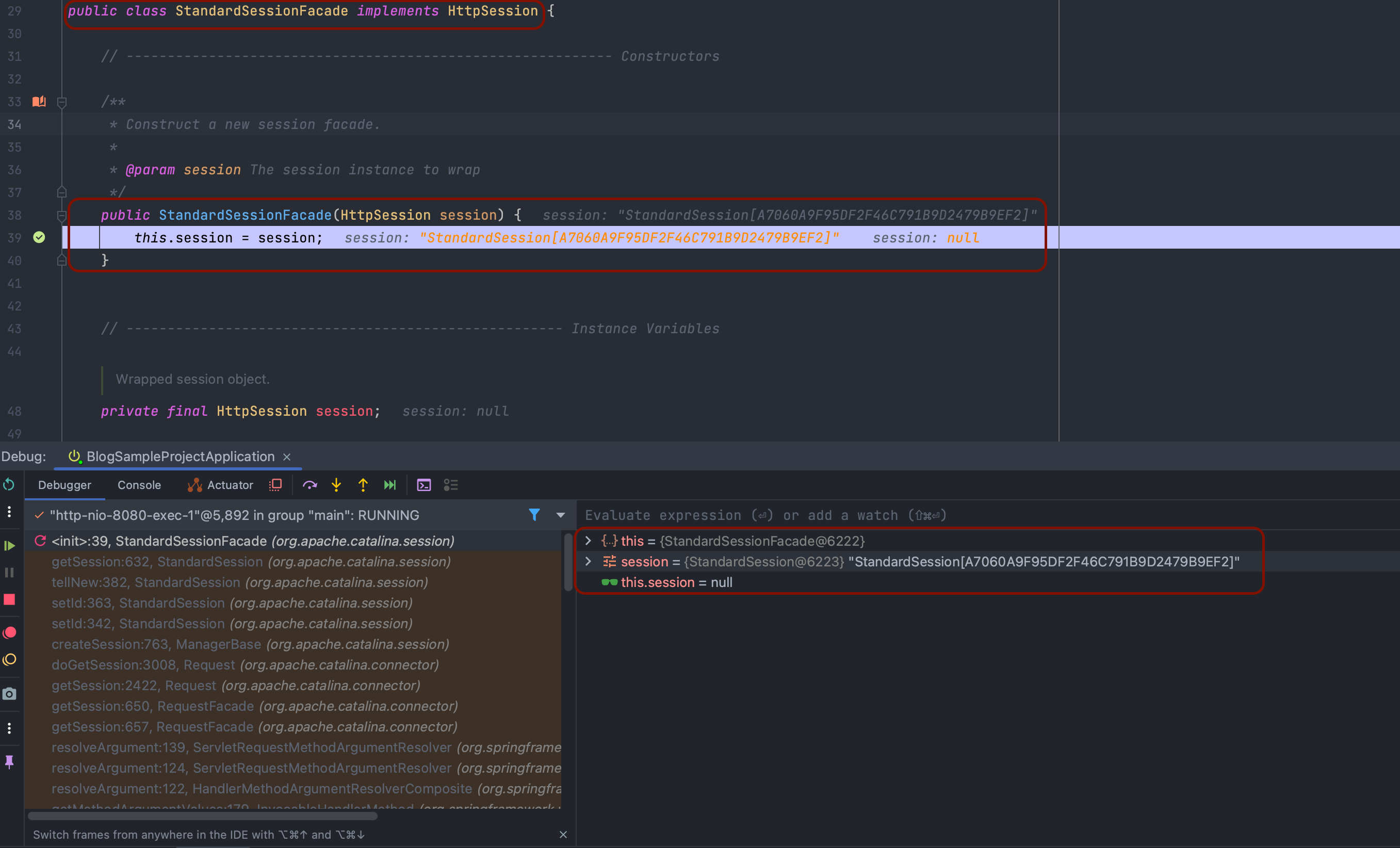Click the Step Over debugger icon
The height and width of the screenshot is (848, 1400).
point(310,485)
